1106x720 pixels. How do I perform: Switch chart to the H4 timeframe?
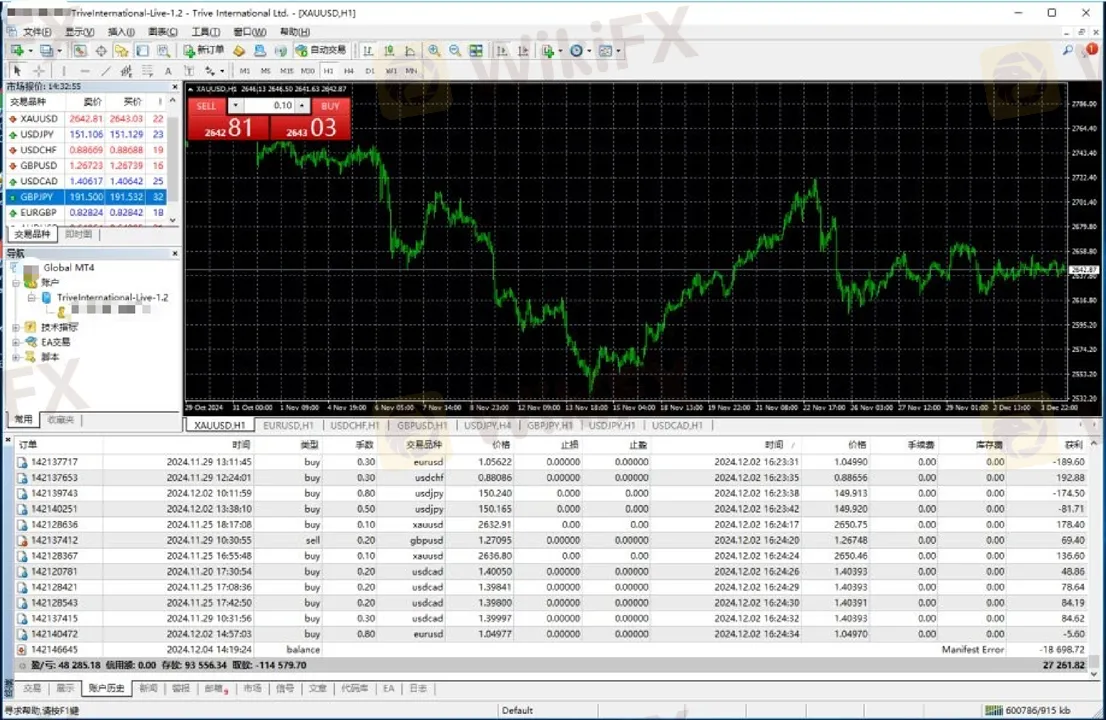click(x=349, y=71)
